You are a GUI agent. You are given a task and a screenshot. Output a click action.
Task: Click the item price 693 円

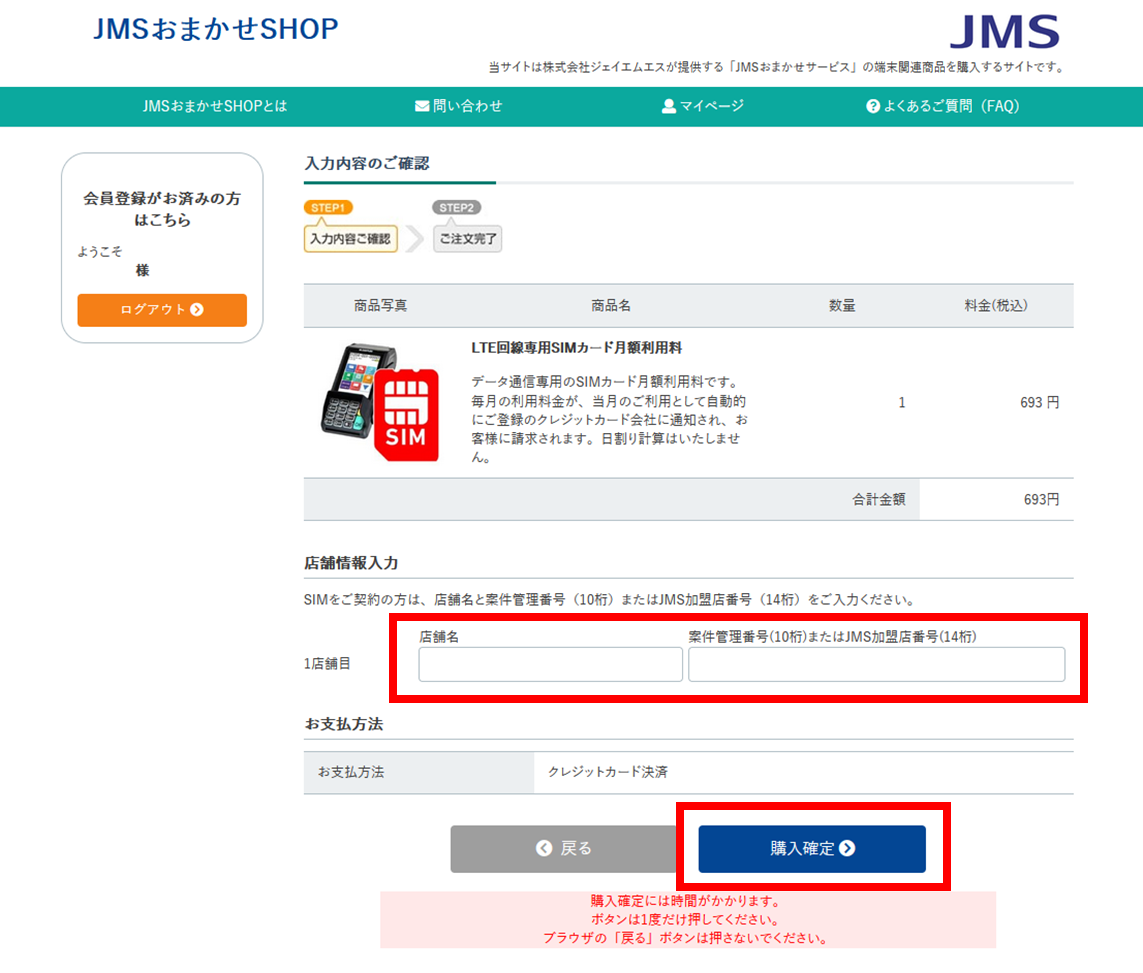[x=1039, y=403]
